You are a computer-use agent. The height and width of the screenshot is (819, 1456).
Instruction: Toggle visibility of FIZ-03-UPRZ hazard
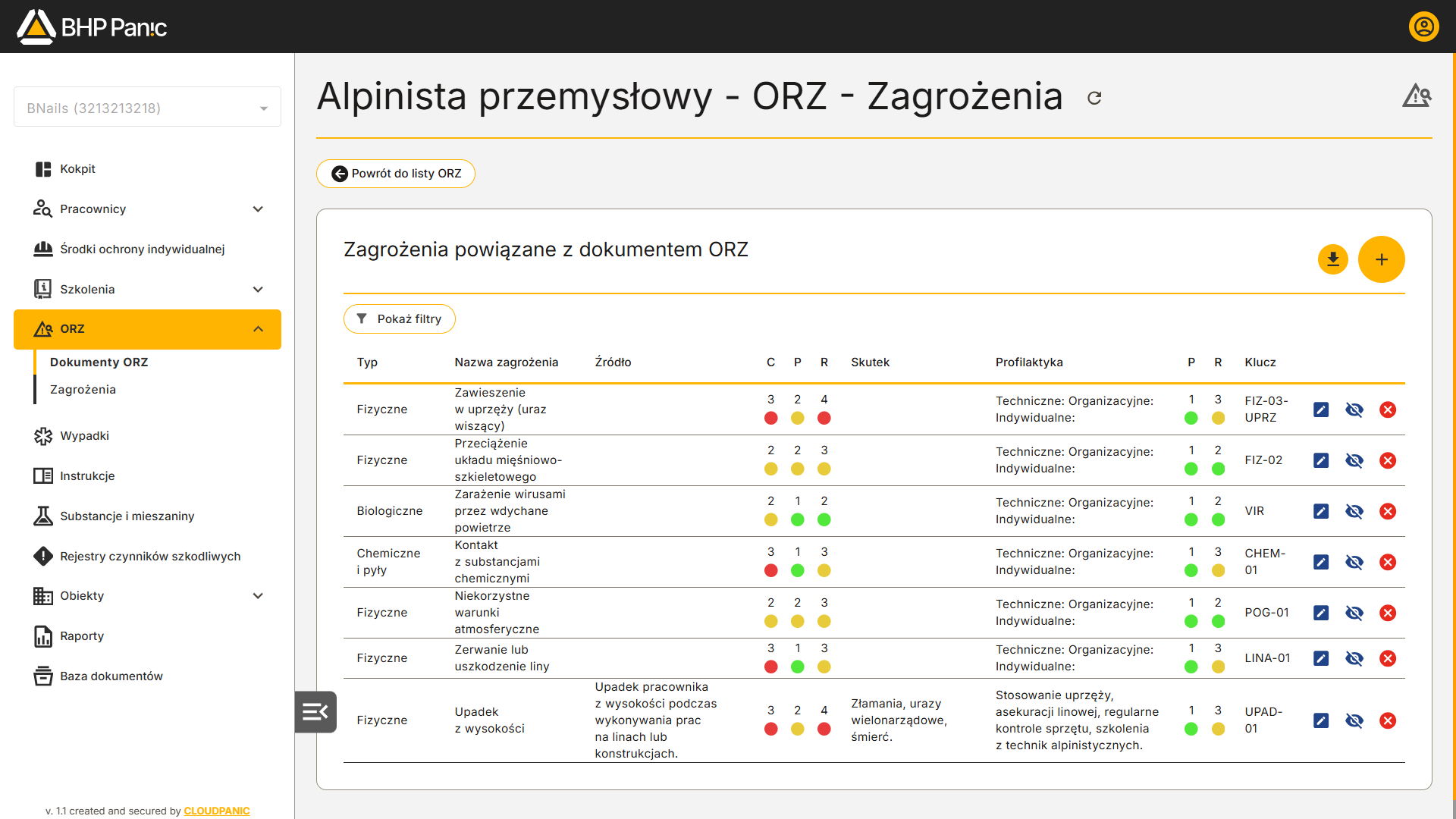[x=1354, y=409]
